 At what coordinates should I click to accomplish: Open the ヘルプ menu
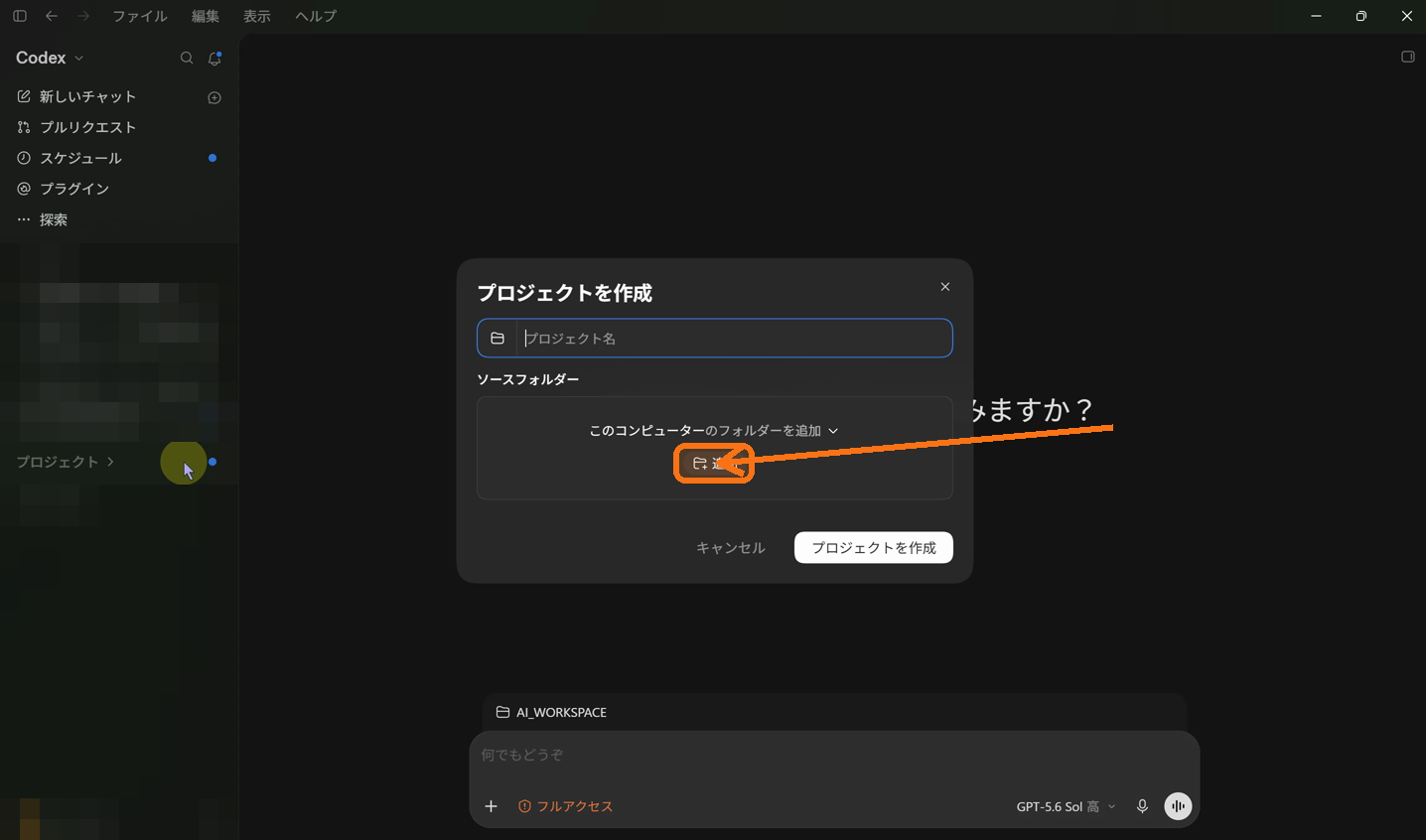pos(316,16)
